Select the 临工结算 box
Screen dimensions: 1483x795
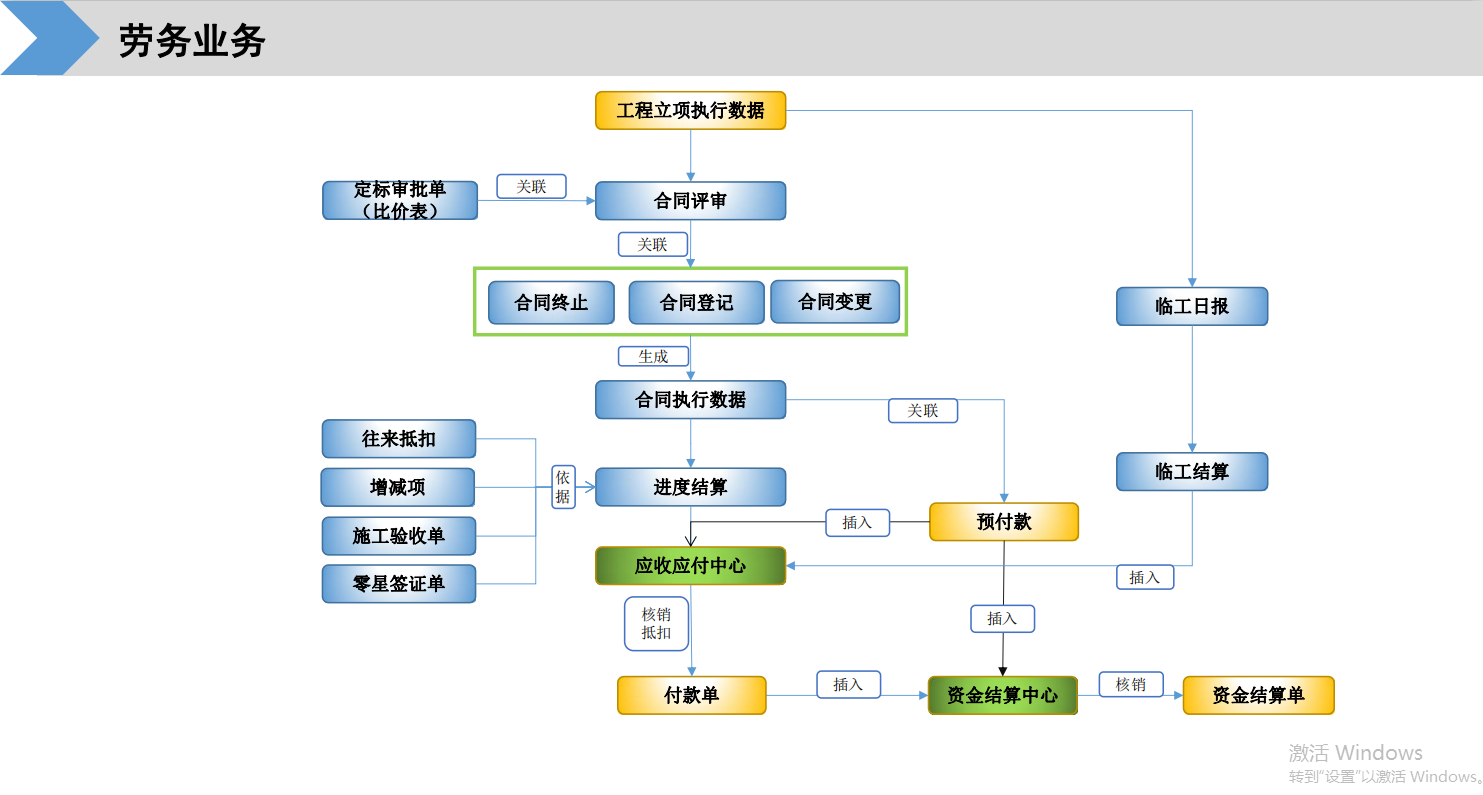[1192, 471]
